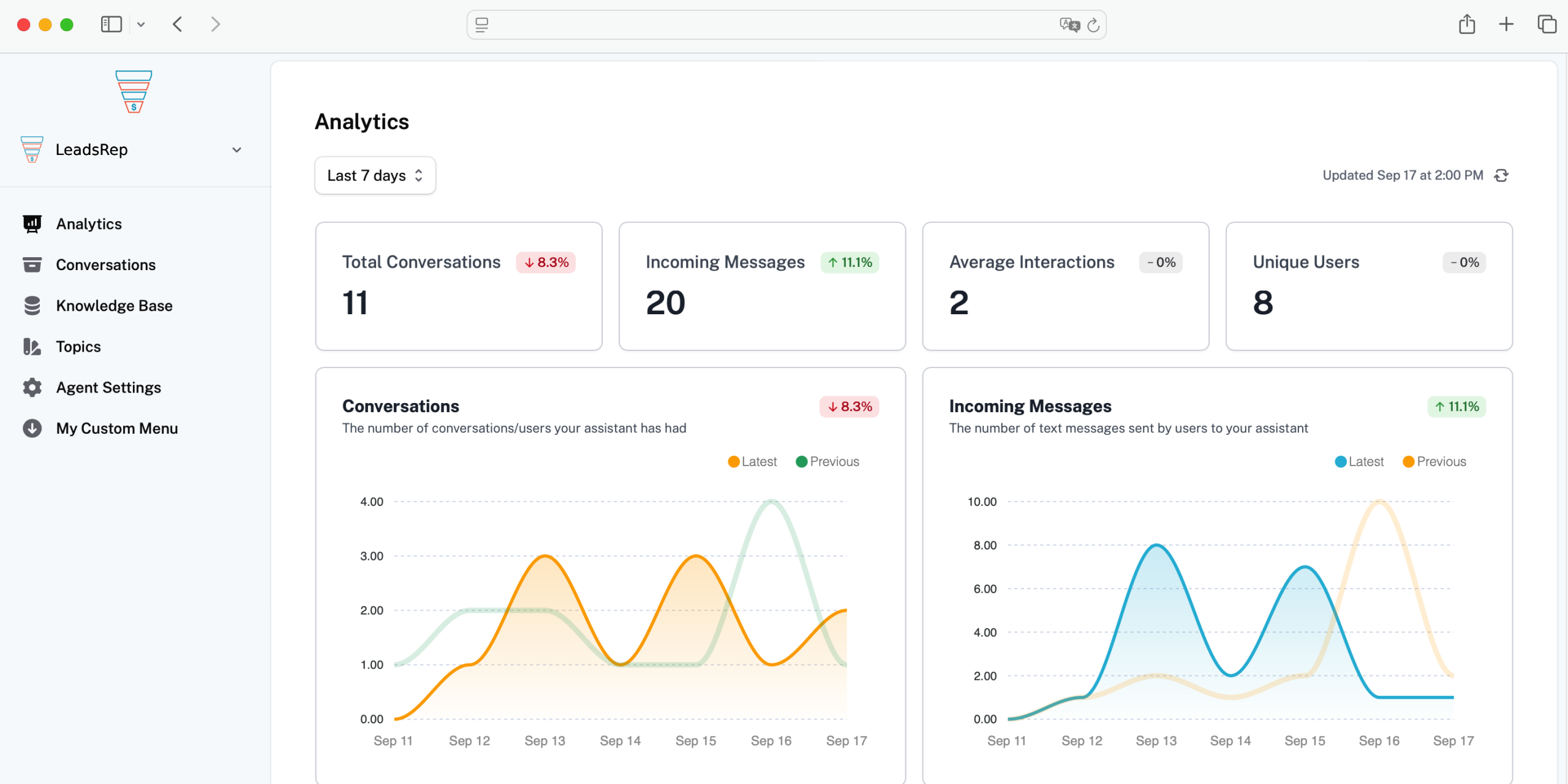Click the Conversations chart description text

click(514, 428)
